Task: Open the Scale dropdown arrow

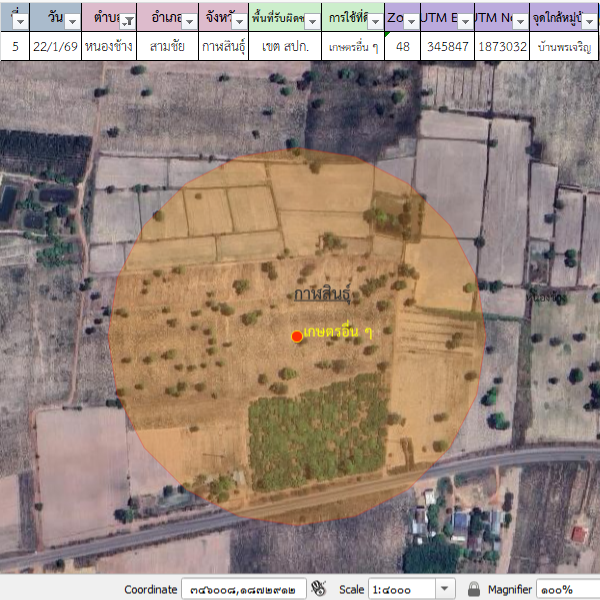Action: coord(444,589)
